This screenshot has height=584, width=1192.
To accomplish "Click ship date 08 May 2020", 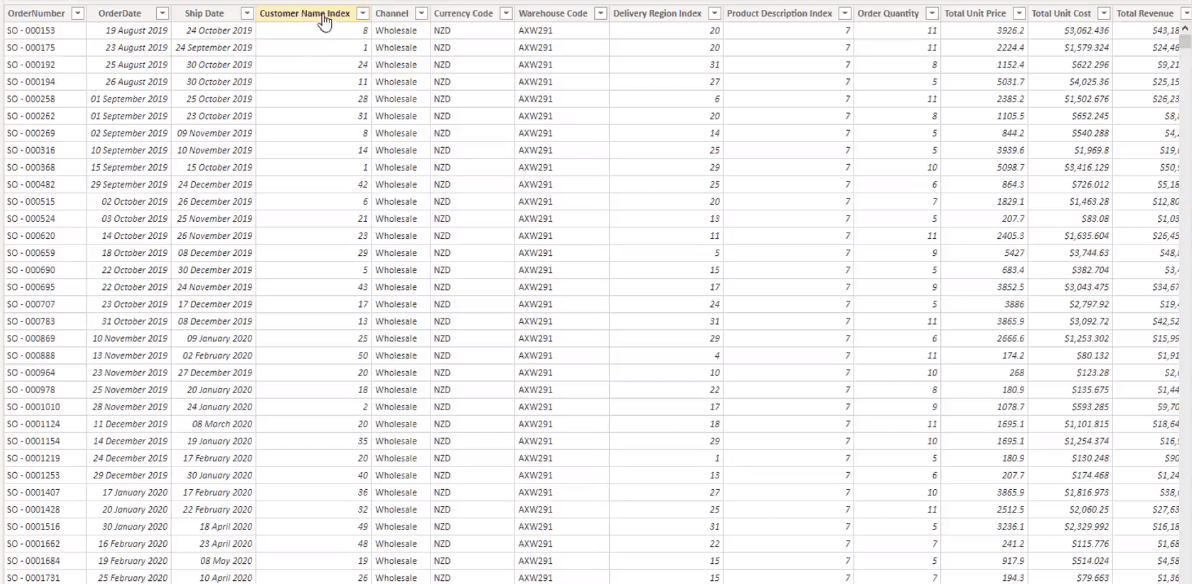I will click(213, 560).
